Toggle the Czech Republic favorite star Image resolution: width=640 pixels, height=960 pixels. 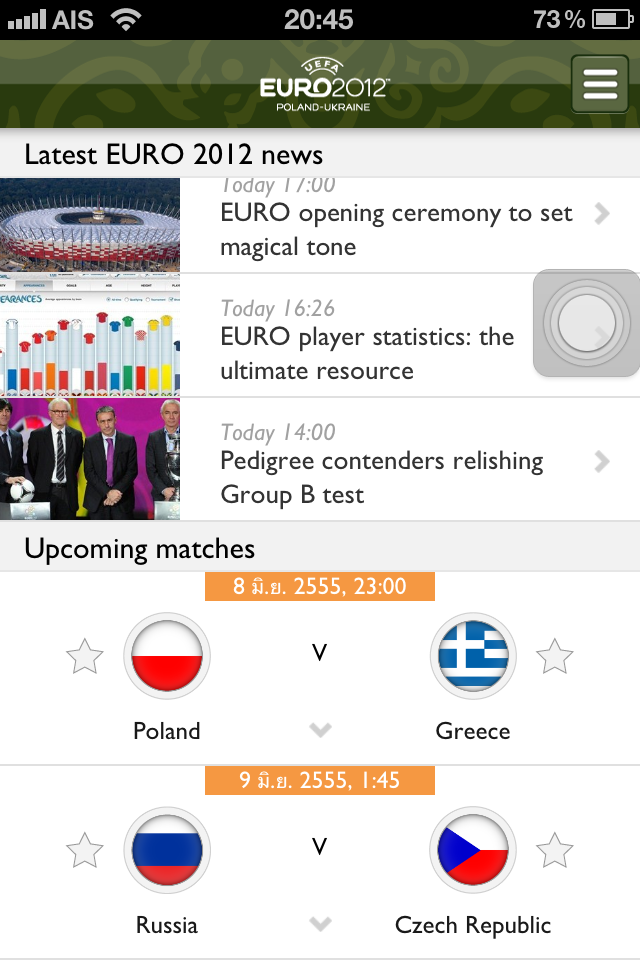tap(555, 850)
